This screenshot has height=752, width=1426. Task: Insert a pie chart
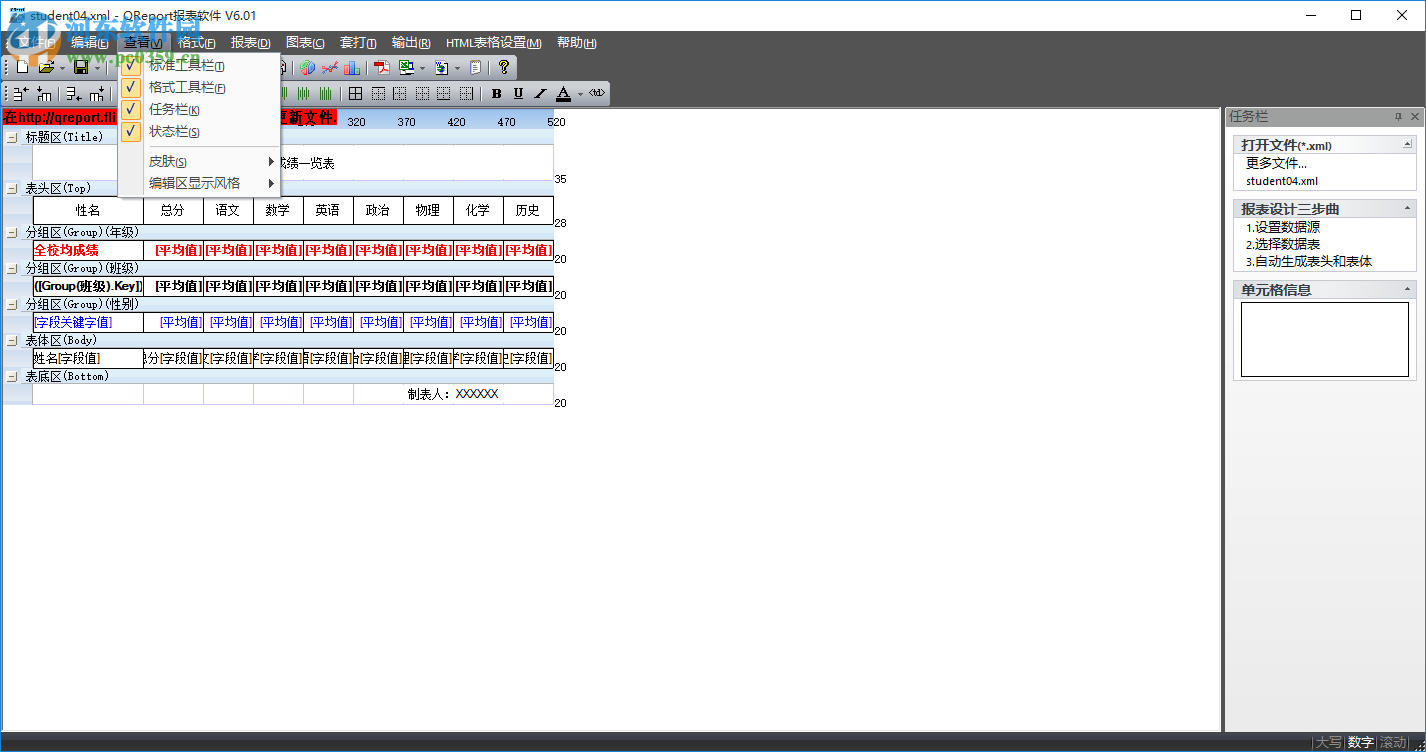tap(308, 67)
